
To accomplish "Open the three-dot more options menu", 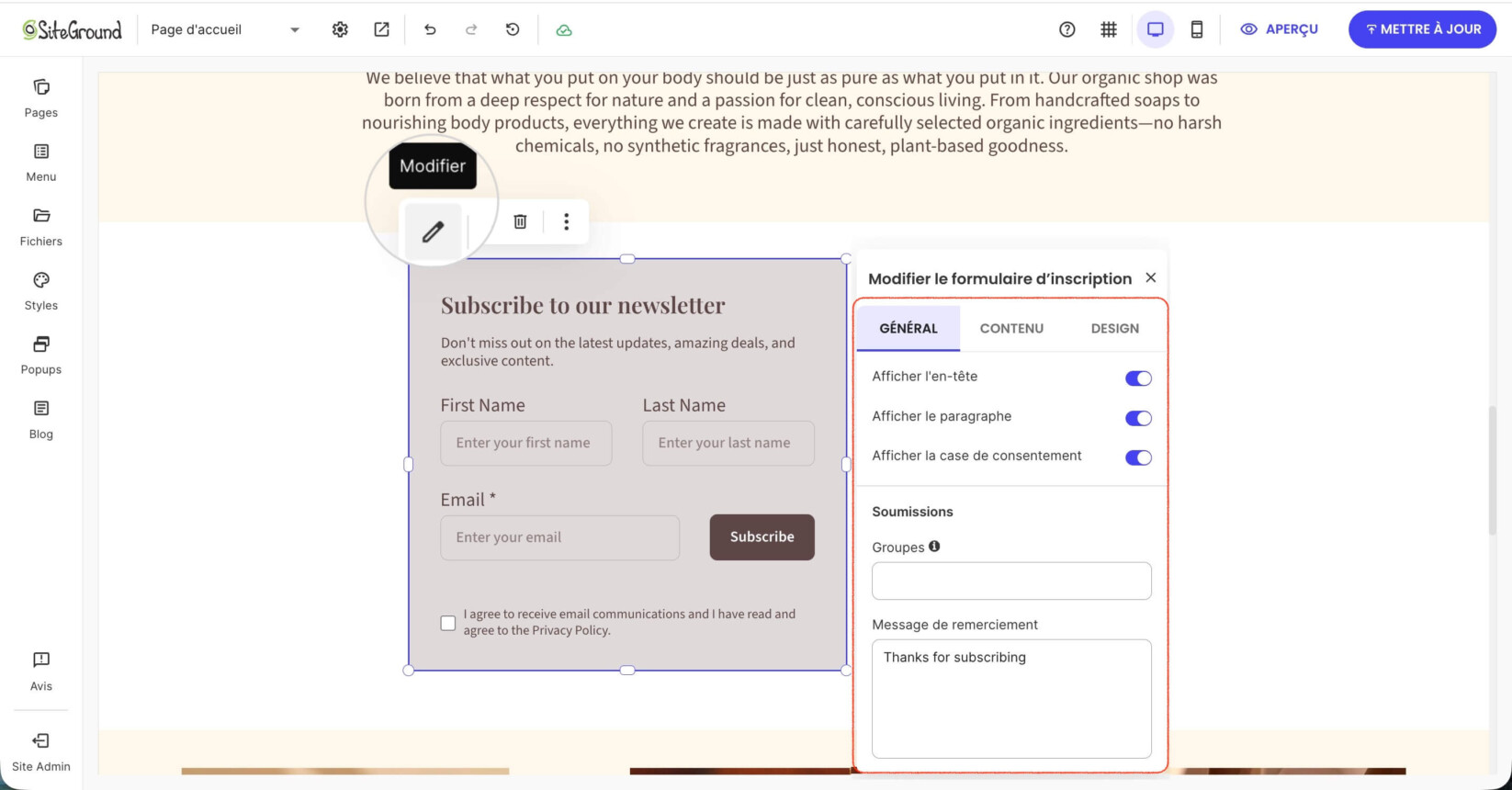I will pos(567,221).
